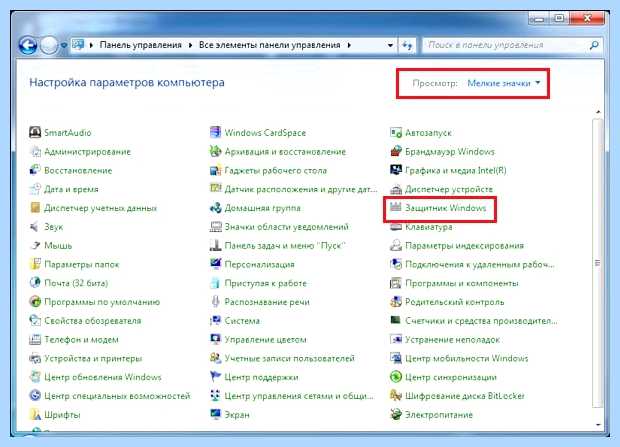Open Приступая к работе link
620x447 pixels.
click(x=265, y=283)
